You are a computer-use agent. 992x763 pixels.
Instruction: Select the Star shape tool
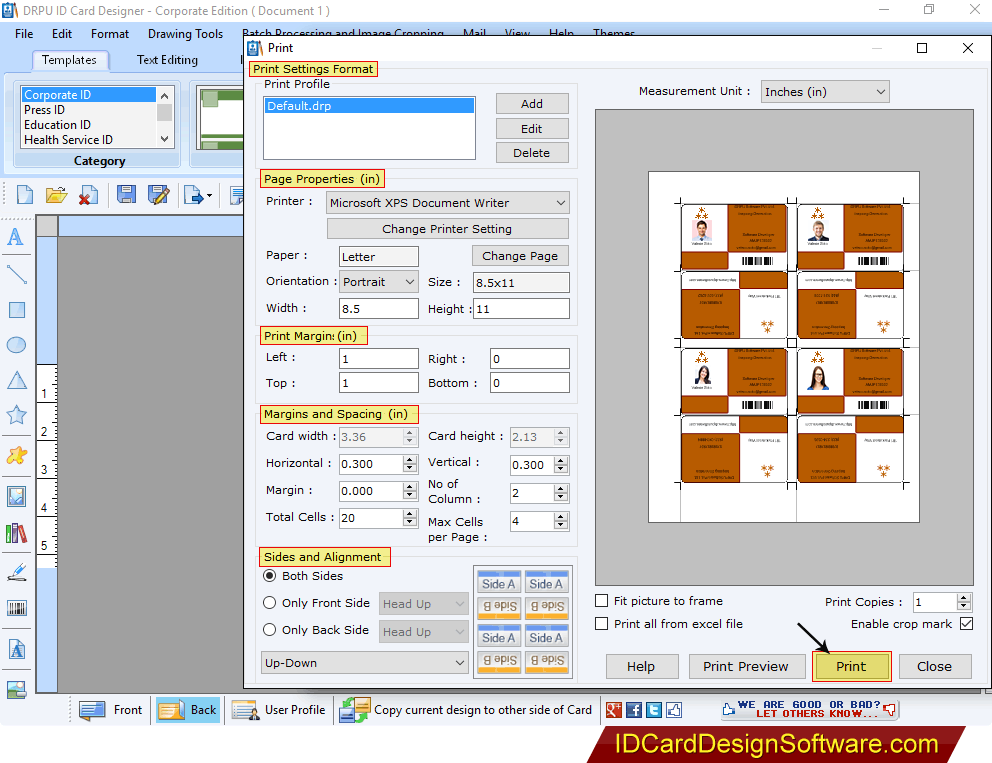pyautogui.click(x=16, y=414)
